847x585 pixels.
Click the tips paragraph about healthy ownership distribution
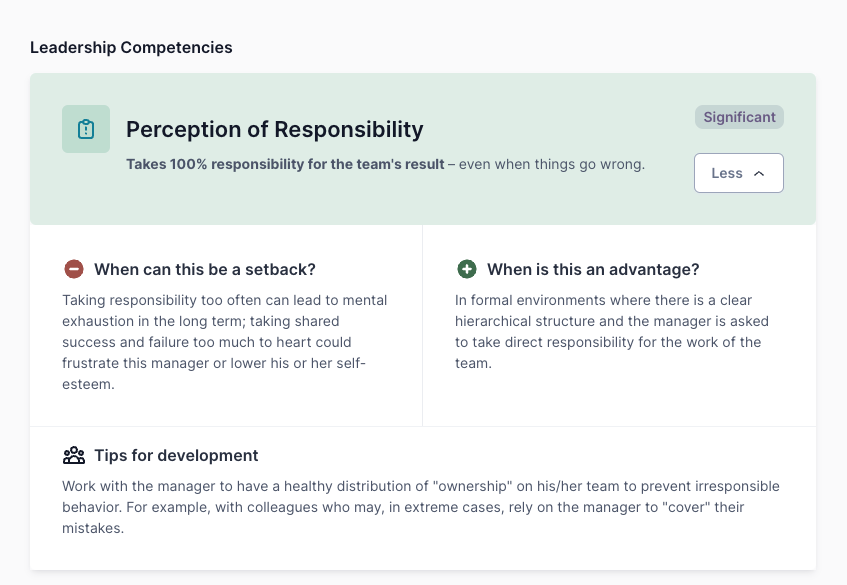[x=421, y=507]
